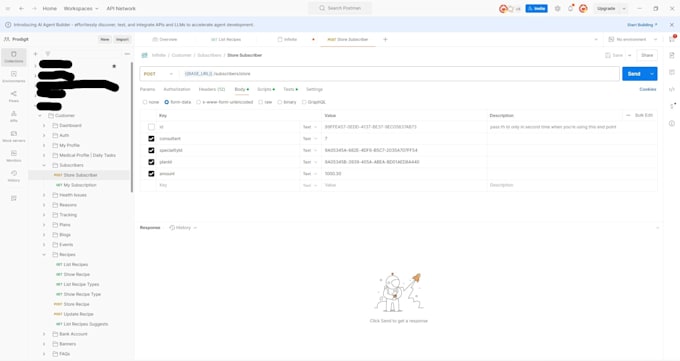
Task: Collapse the Recipes folder
Action: [x=44, y=255]
